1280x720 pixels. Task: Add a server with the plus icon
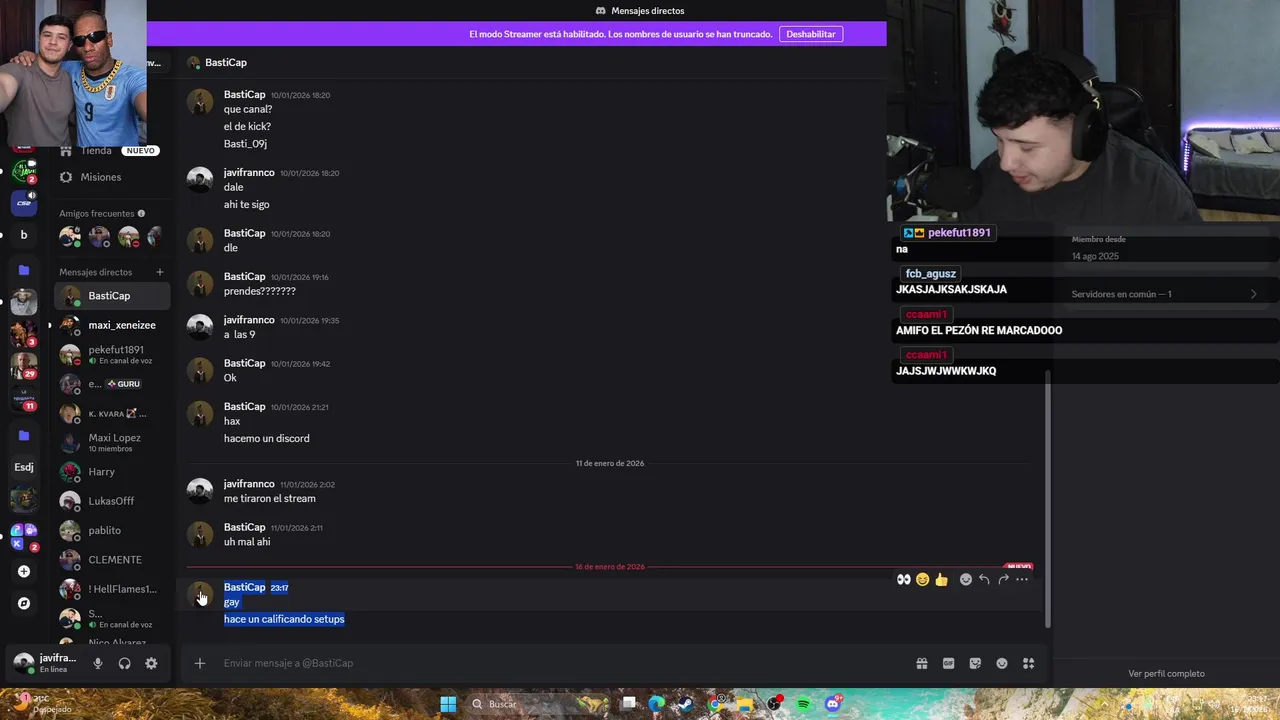(x=24, y=571)
